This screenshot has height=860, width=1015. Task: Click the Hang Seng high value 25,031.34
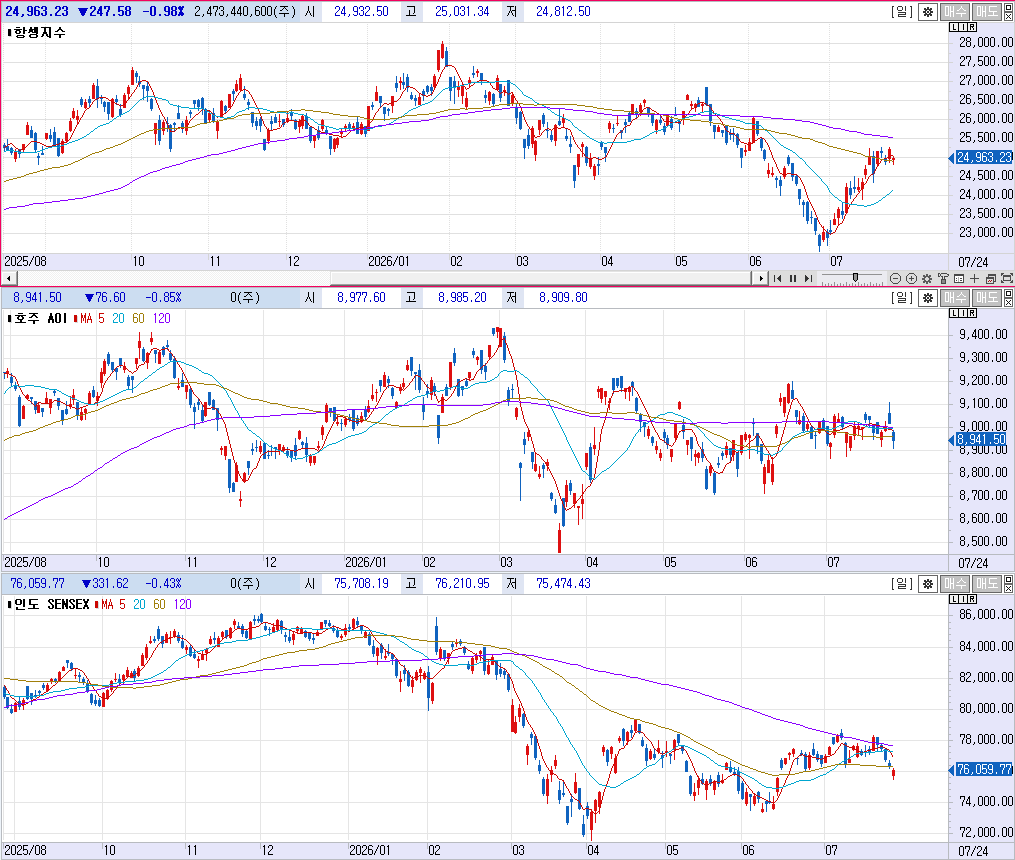tap(462, 12)
